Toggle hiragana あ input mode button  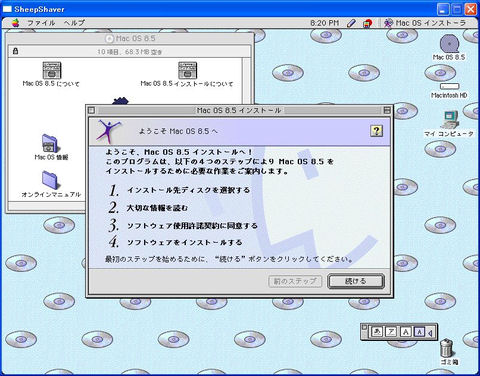377,332
